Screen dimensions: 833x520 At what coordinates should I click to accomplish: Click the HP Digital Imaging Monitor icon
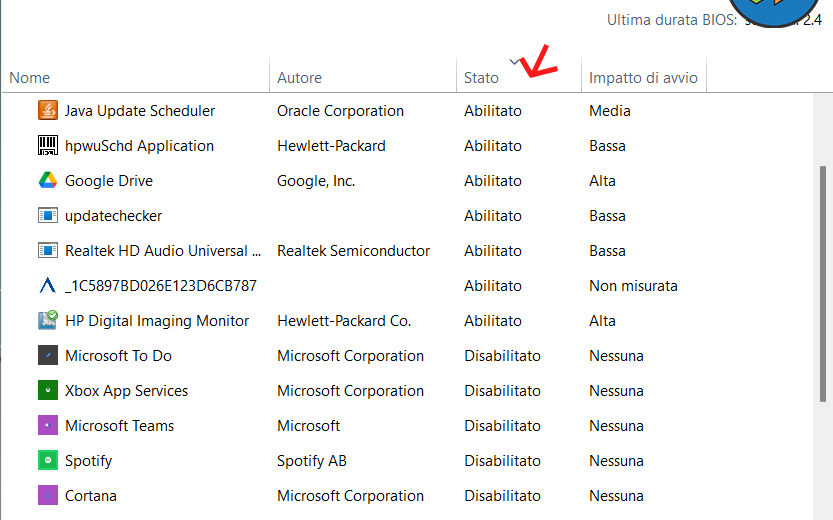coord(47,321)
